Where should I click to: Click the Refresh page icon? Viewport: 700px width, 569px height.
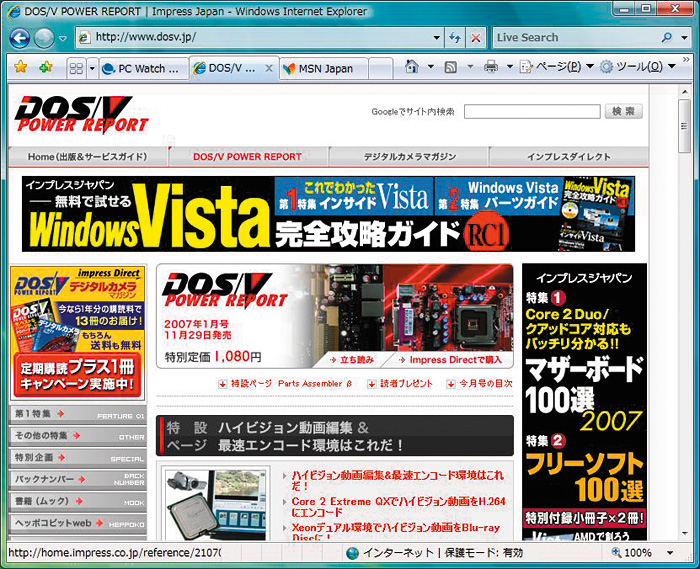pyautogui.click(x=454, y=38)
